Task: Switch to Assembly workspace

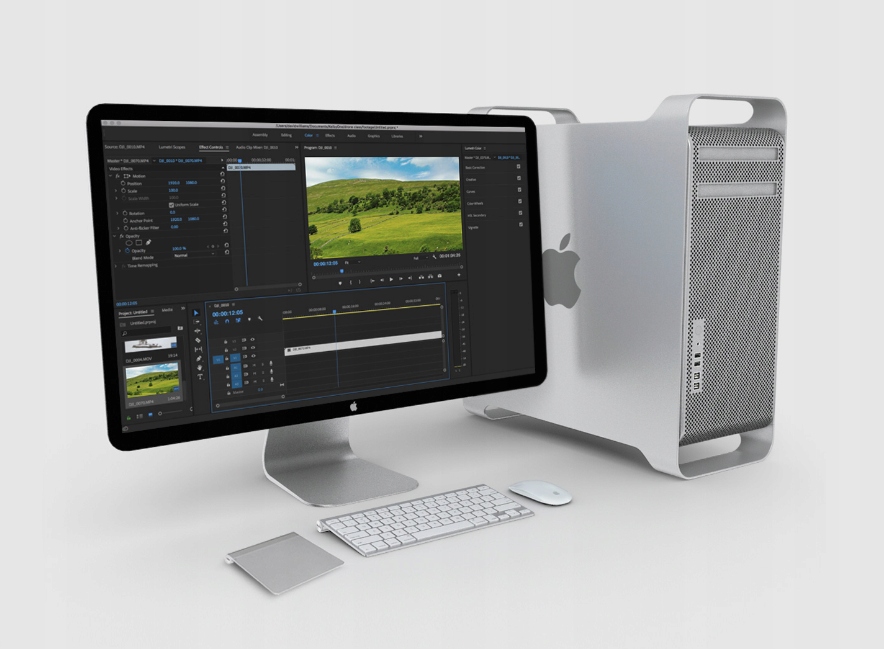Action: click(260, 135)
